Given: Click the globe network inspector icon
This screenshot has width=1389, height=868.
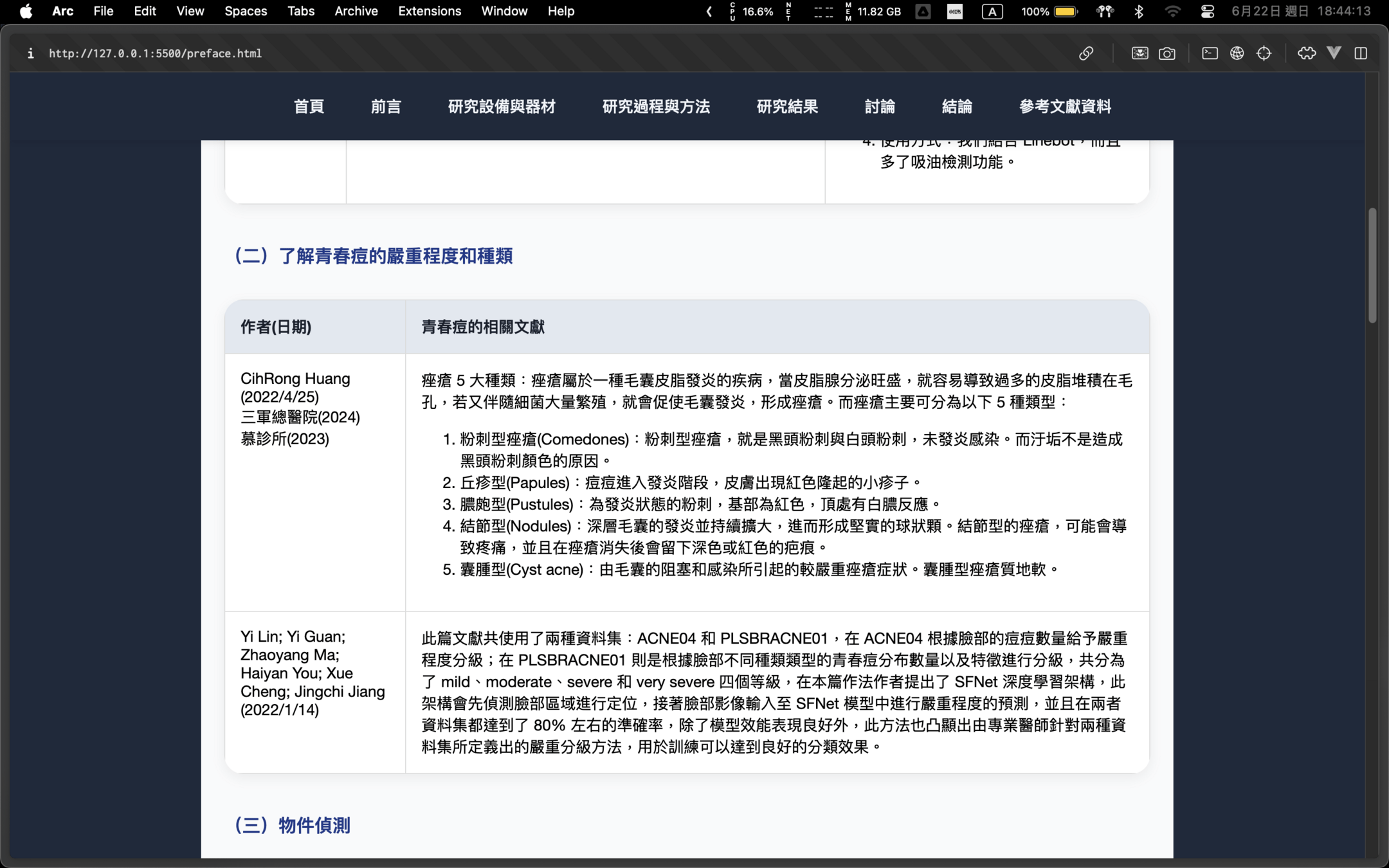Looking at the screenshot, I should 1237,53.
